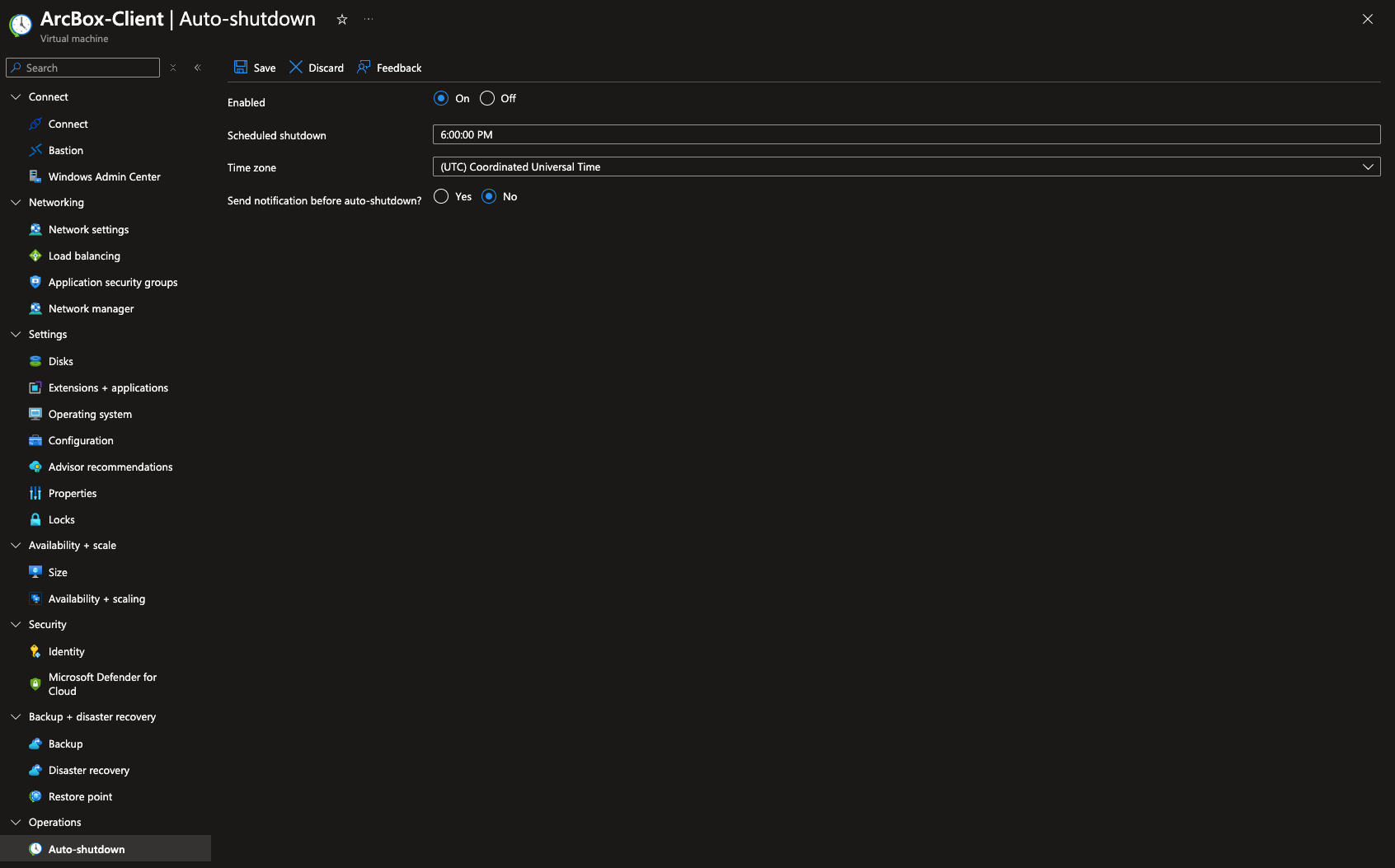This screenshot has height=868, width=1395.
Task: Click the Feedback button label
Action: click(x=399, y=68)
